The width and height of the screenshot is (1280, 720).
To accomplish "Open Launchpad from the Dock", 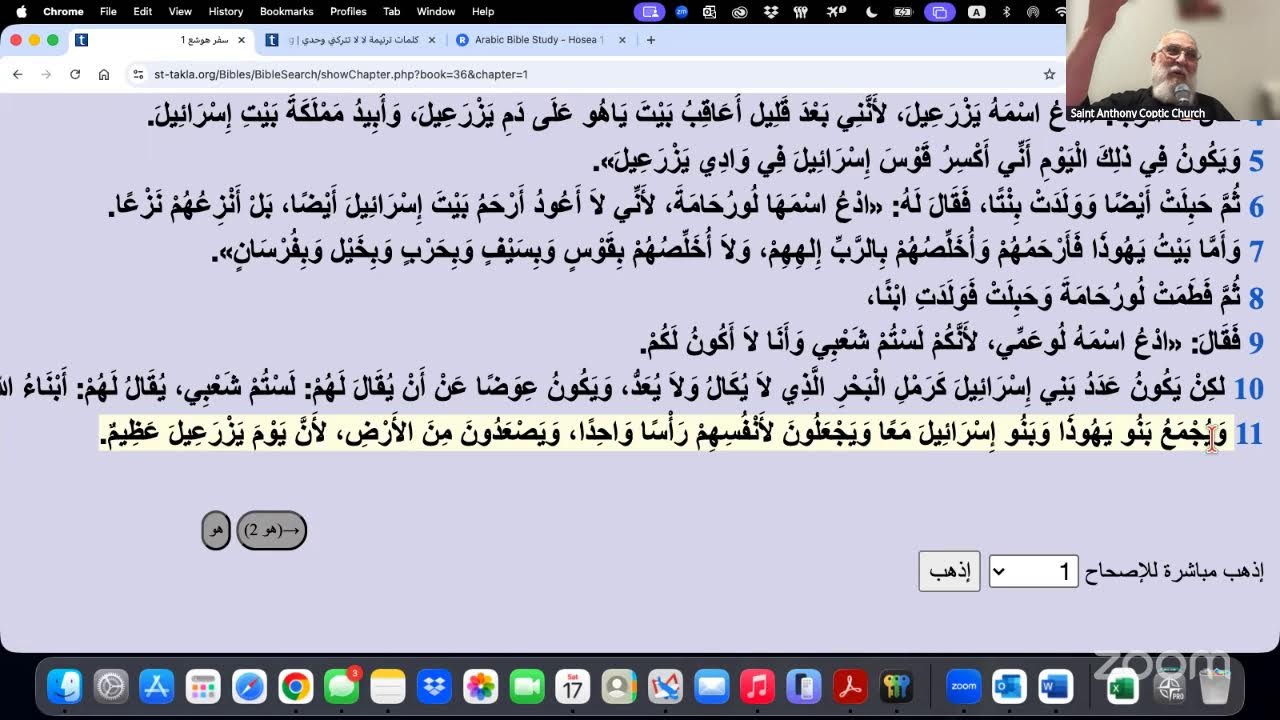I will (203, 686).
